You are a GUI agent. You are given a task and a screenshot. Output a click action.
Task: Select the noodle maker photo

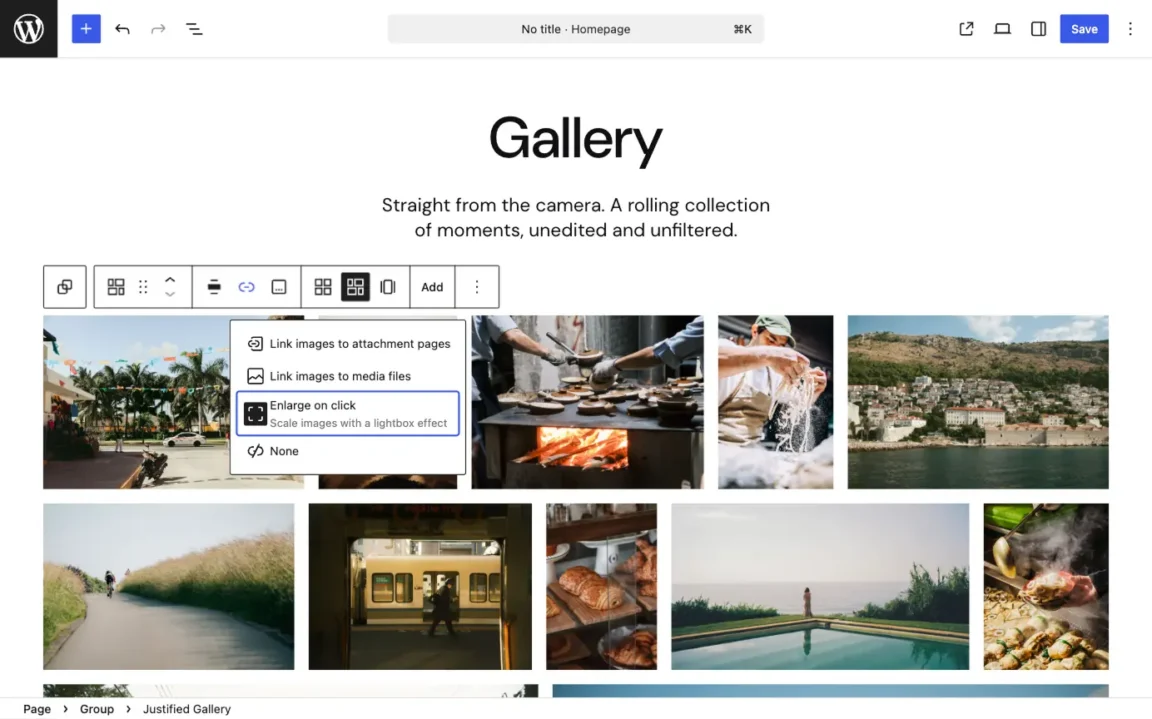coord(775,402)
